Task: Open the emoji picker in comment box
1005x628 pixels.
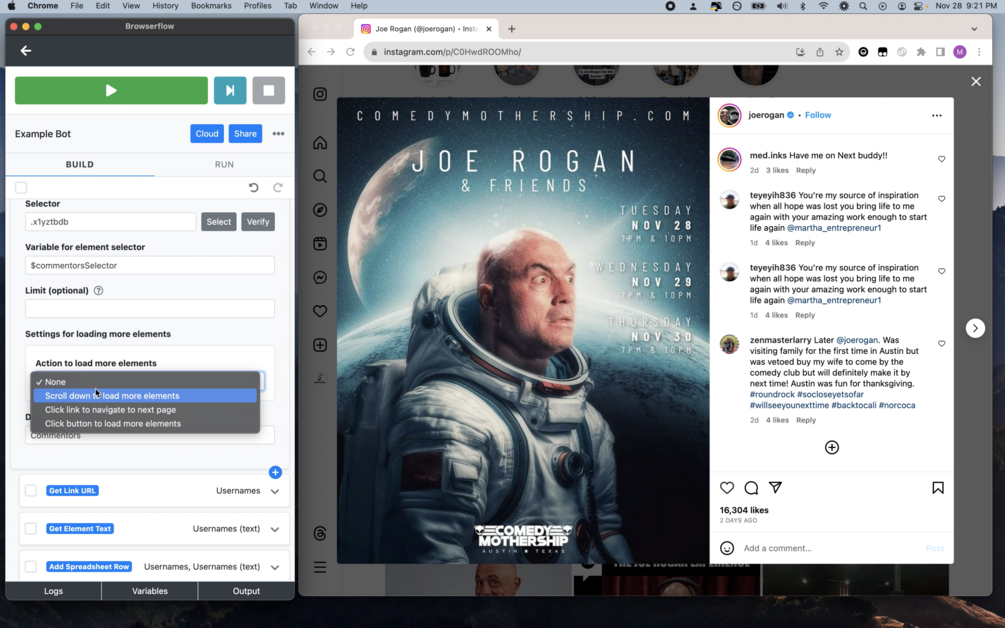Action: (727, 548)
